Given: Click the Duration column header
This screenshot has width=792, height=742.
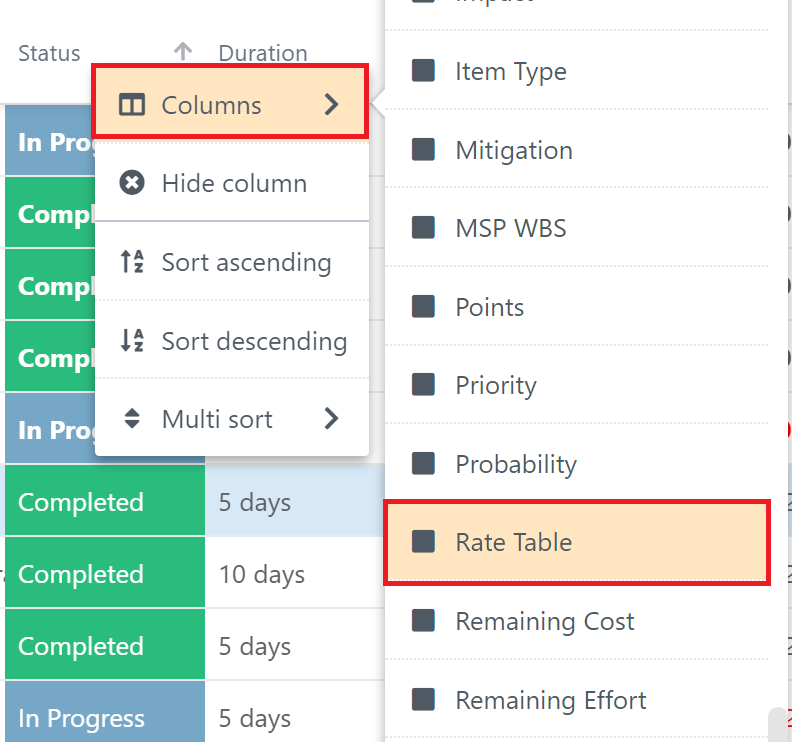Looking at the screenshot, I should pyautogui.click(x=263, y=53).
